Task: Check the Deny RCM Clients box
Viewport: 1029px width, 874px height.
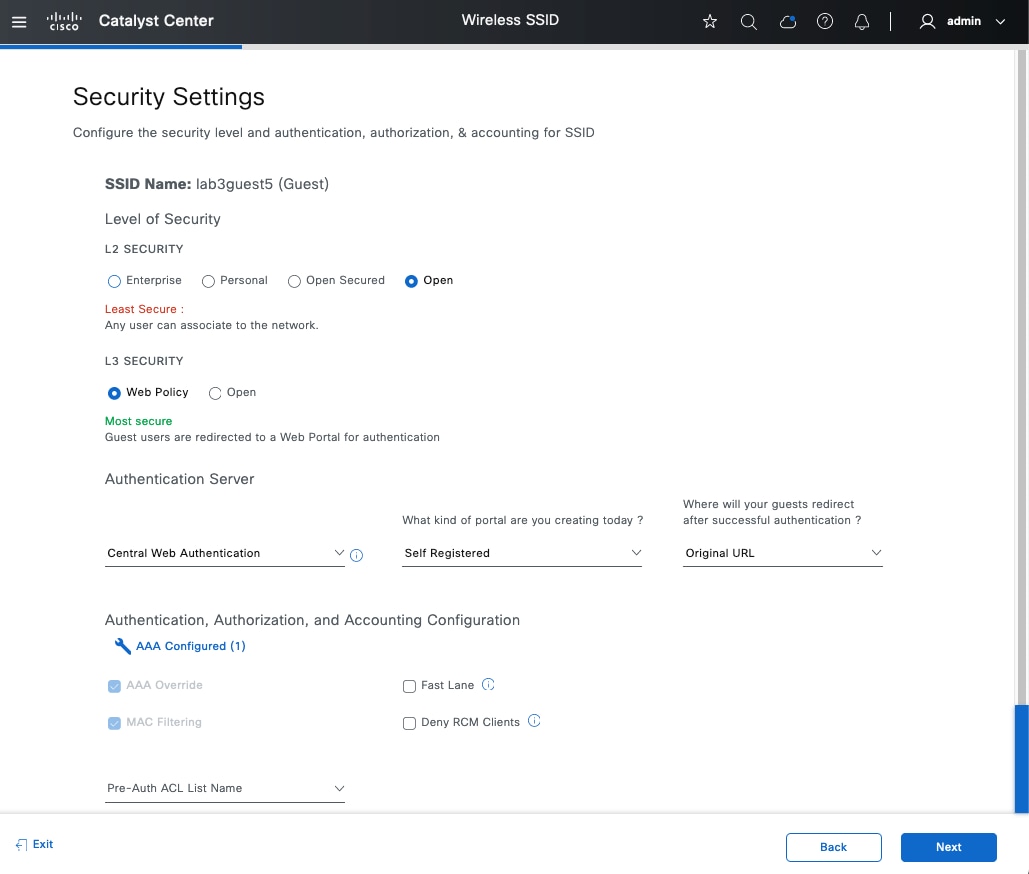Action: pyautogui.click(x=409, y=723)
